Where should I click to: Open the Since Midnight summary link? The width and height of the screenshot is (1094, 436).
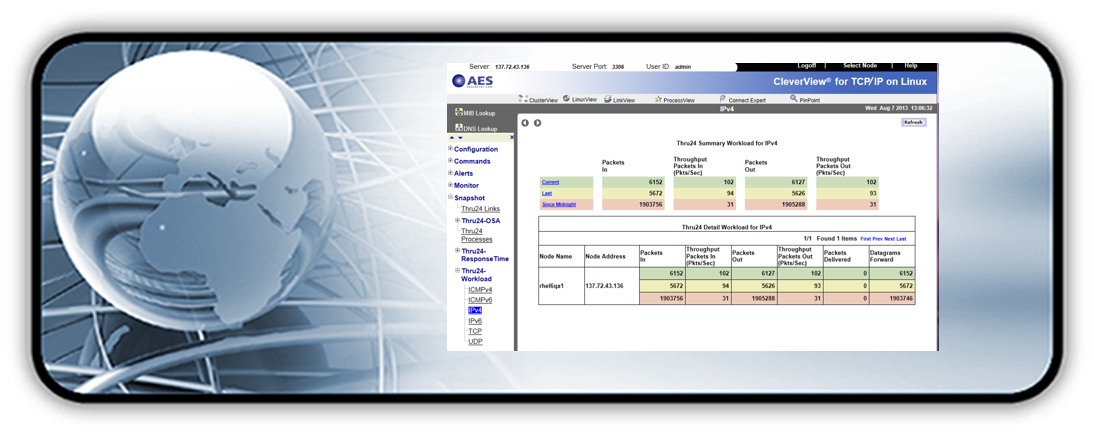559,204
